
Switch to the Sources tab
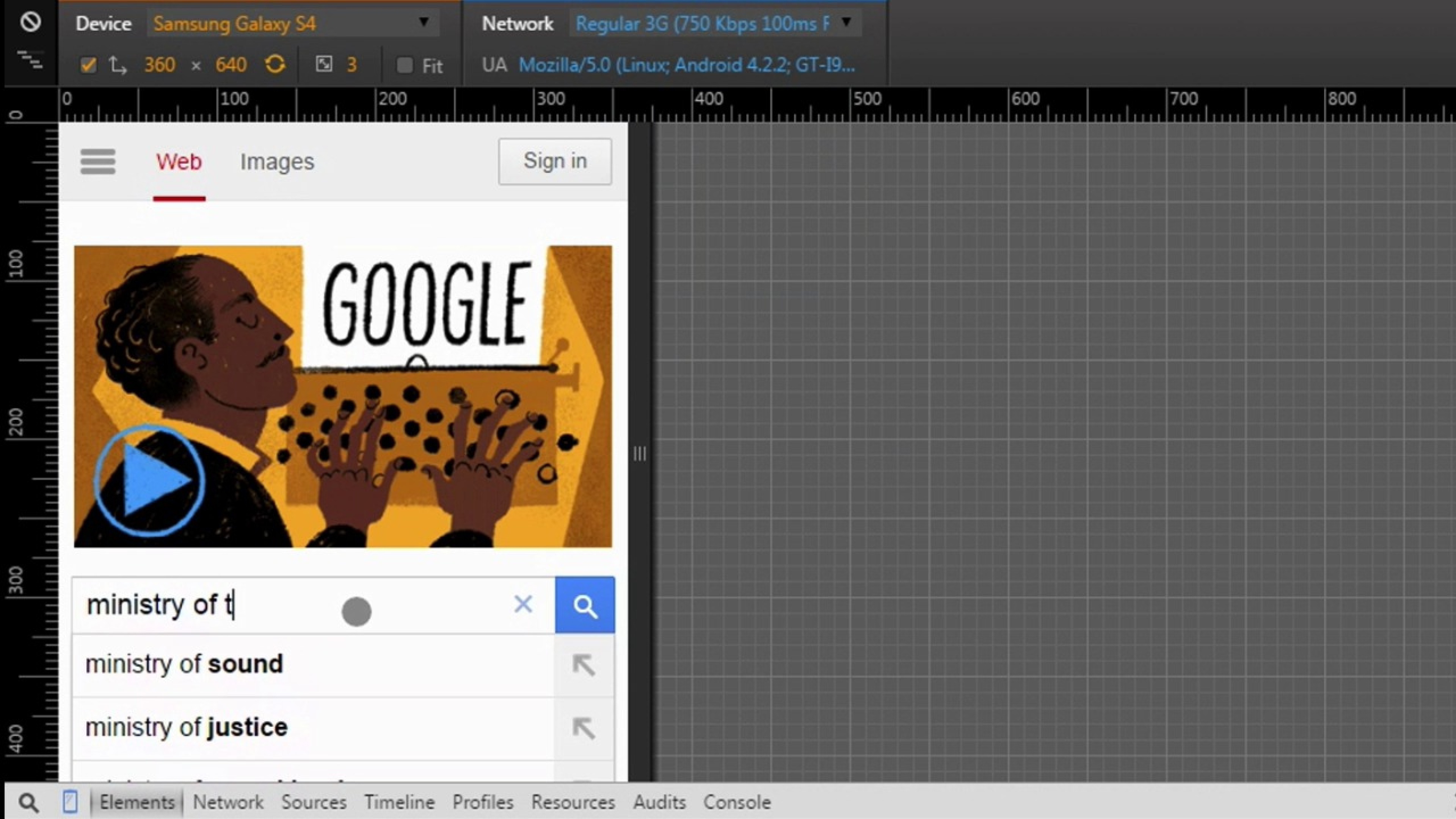pyautogui.click(x=314, y=802)
